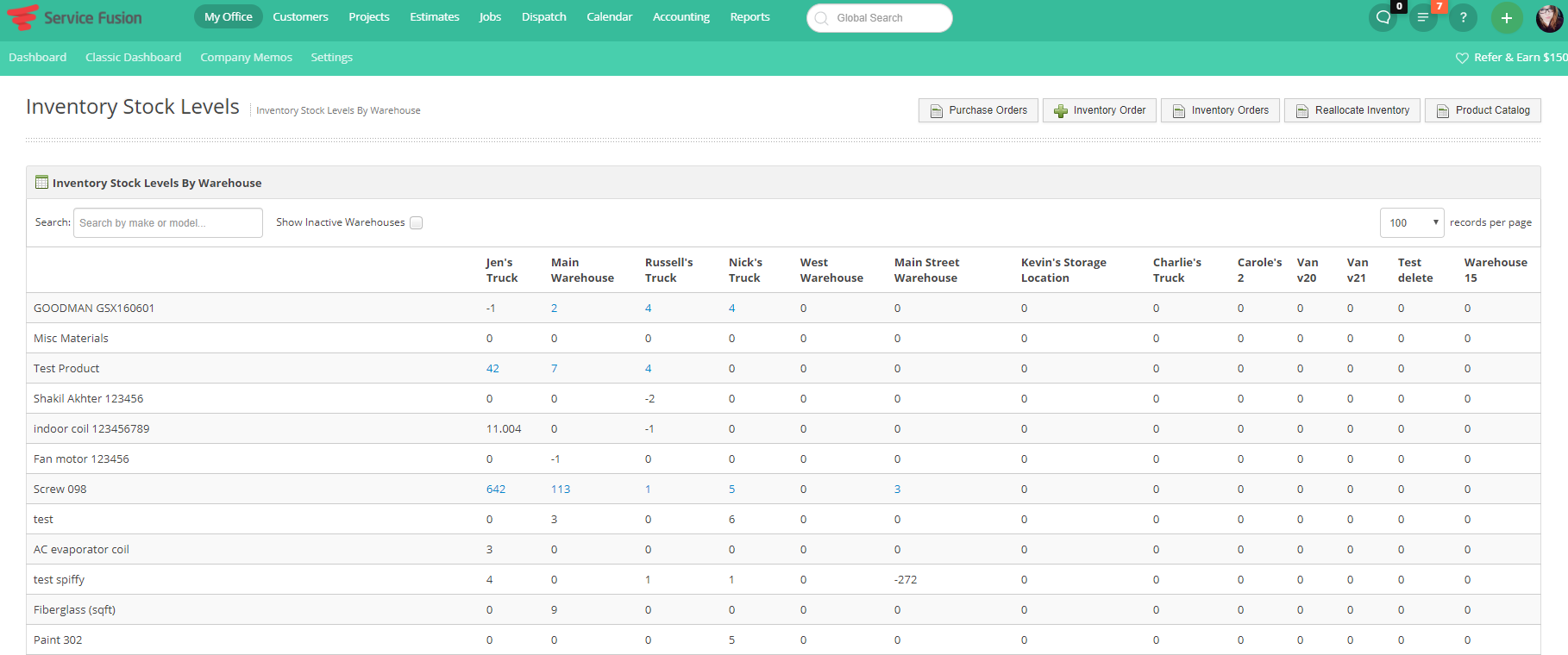Open the My Office menu
The image size is (1568, 655).
[x=229, y=16]
